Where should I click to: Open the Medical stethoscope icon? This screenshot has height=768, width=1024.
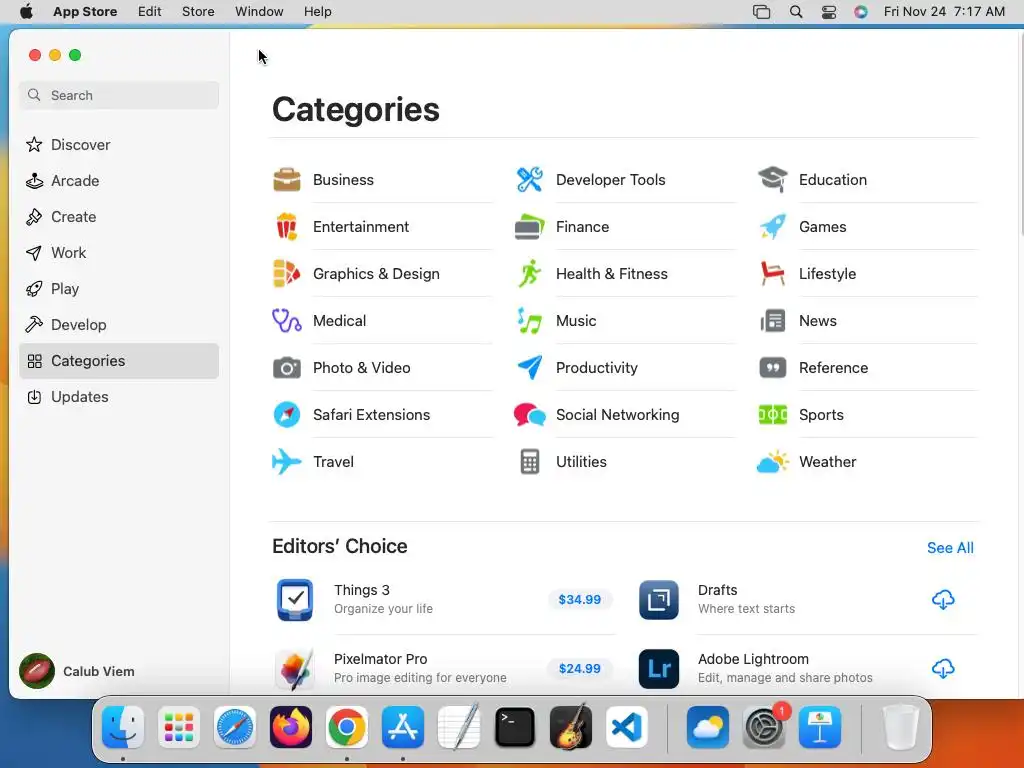[287, 321]
